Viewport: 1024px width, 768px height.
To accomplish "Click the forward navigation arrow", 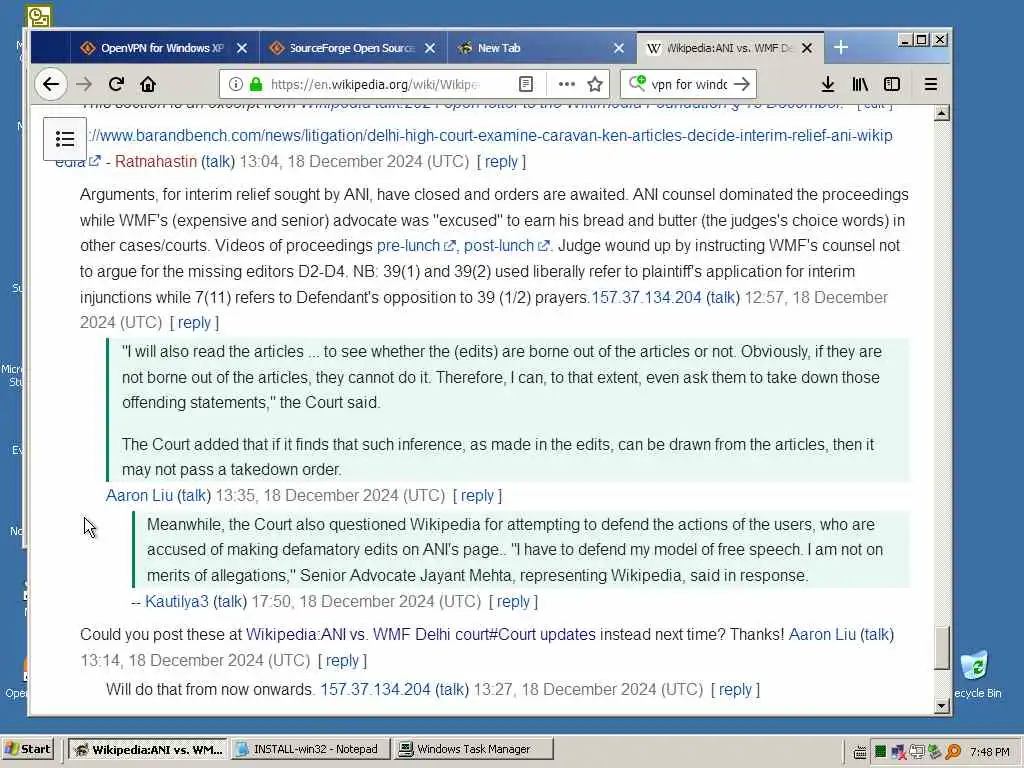I will [x=84, y=84].
